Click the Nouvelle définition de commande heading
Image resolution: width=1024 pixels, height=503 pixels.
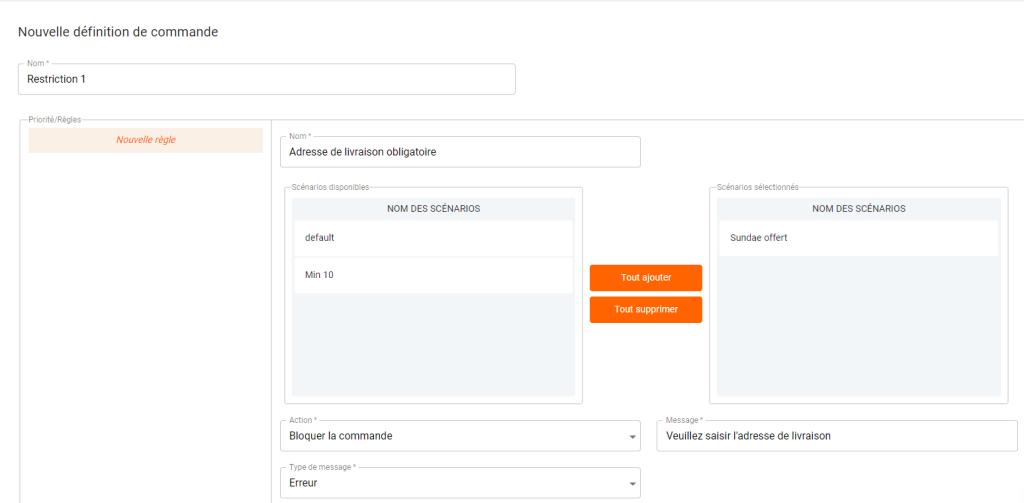tap(118, 32)
